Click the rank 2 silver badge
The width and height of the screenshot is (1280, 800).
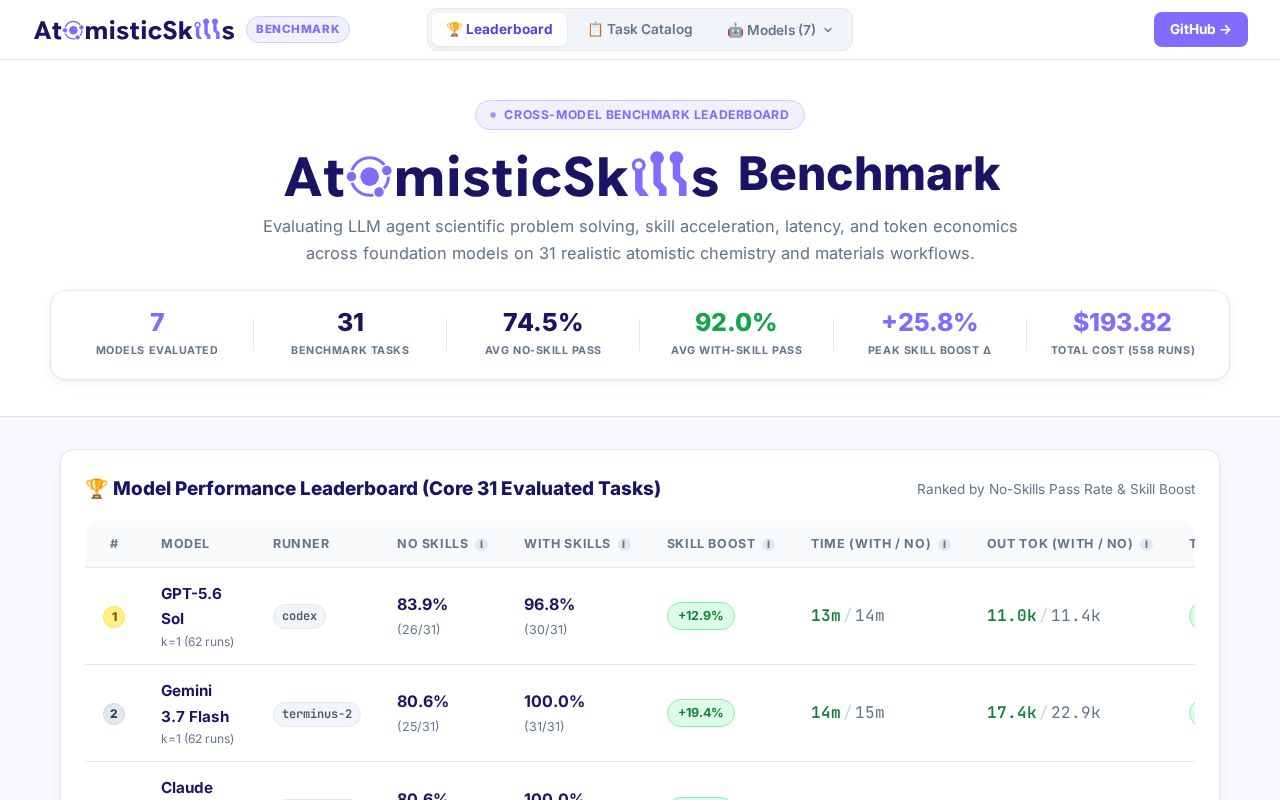tap(114, 714)
